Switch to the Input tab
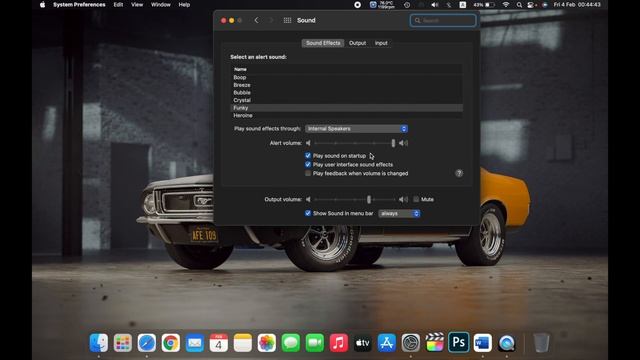This screenshot has height=360, width=640. [x=381, y=43]
